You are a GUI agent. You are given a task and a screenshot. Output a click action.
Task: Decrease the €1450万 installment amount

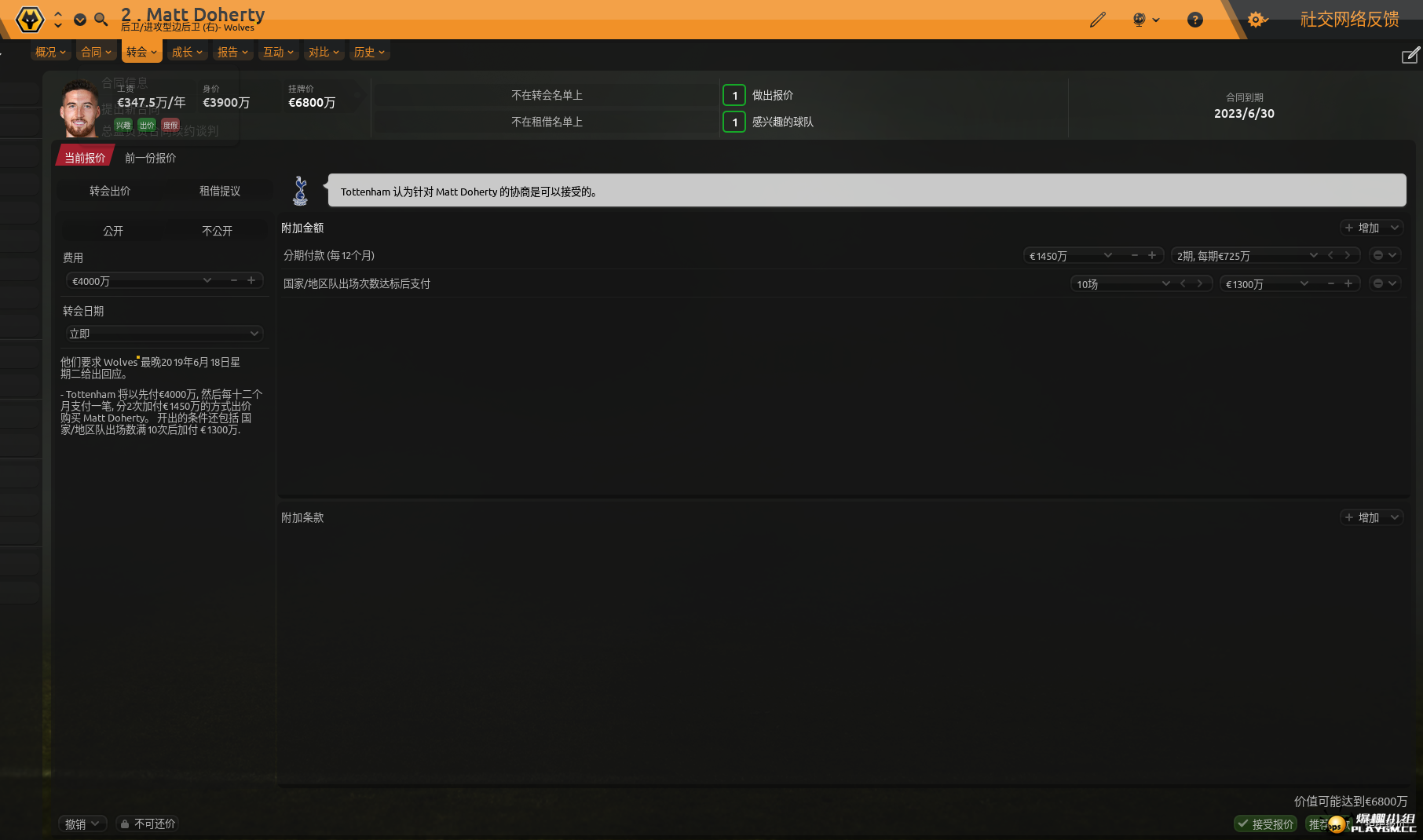(x=1135, y=255)
